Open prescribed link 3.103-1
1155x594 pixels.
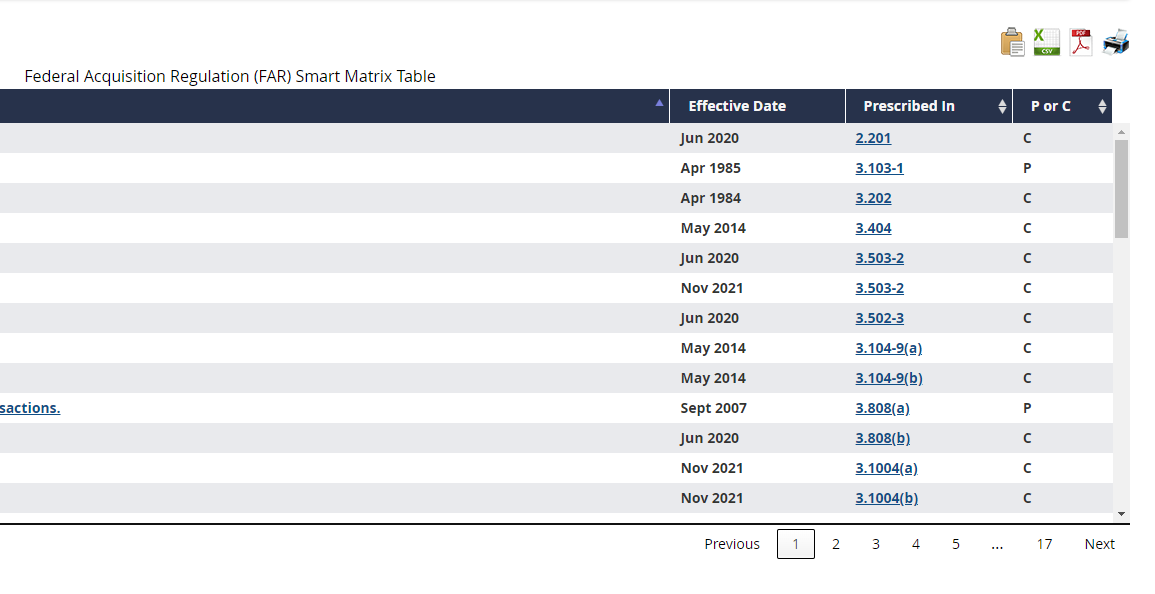880,168
